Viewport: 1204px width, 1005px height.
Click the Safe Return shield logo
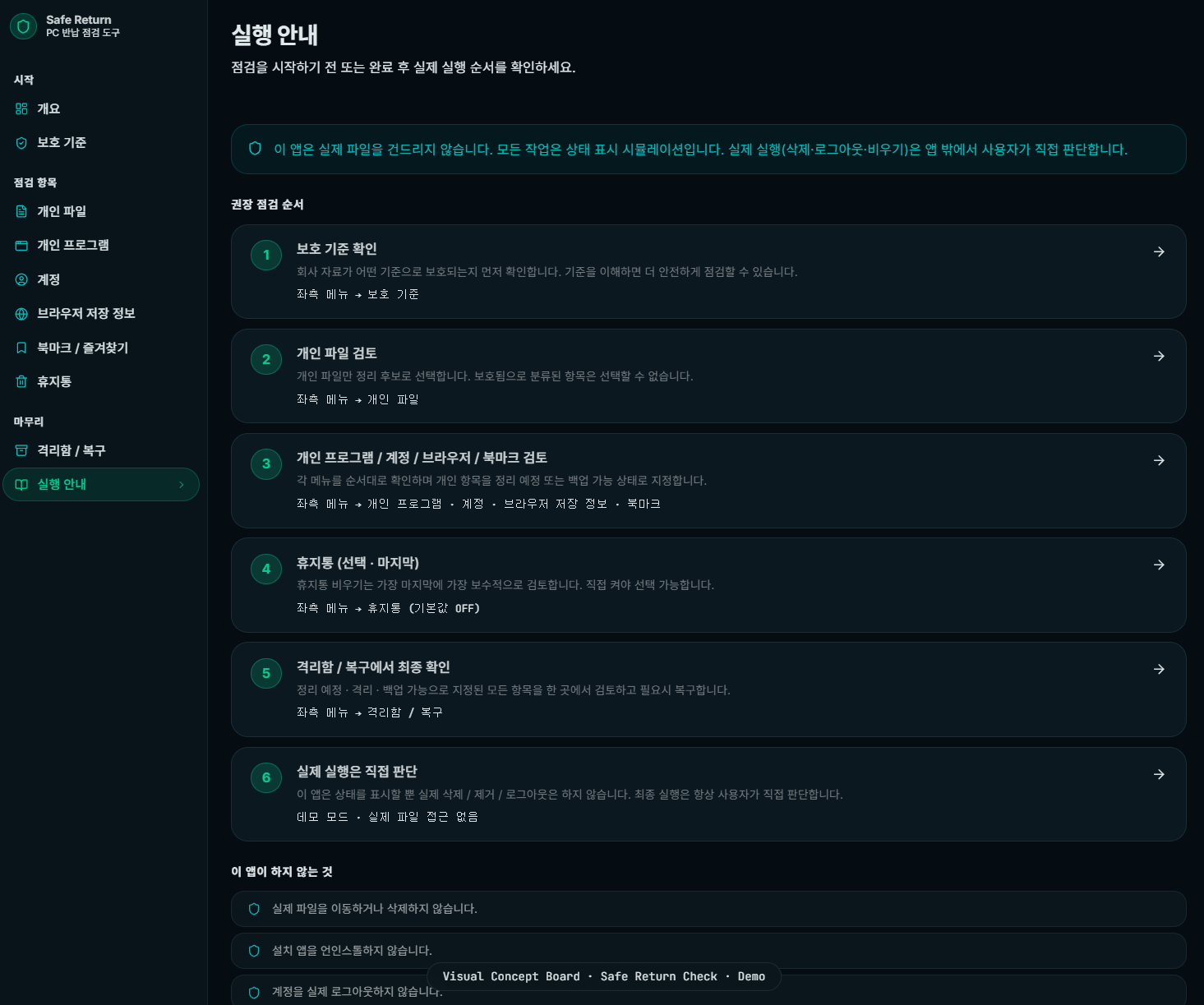point(23,26)
